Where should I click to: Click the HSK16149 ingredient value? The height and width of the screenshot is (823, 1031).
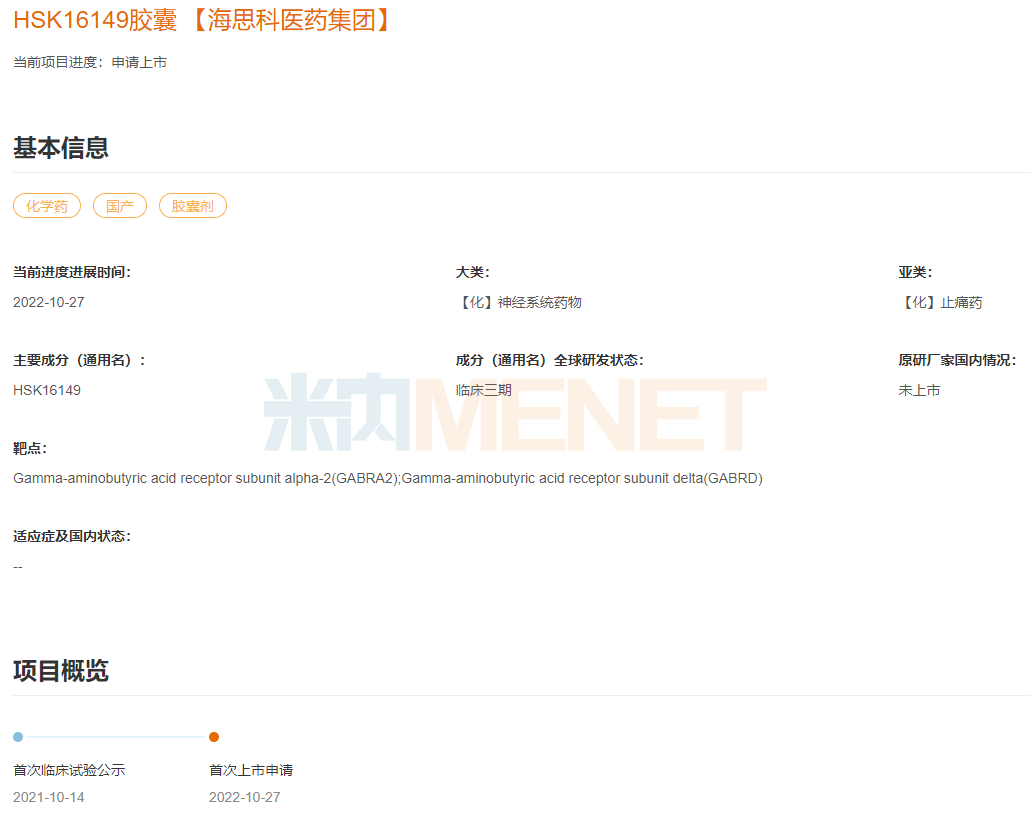point(47,390)
